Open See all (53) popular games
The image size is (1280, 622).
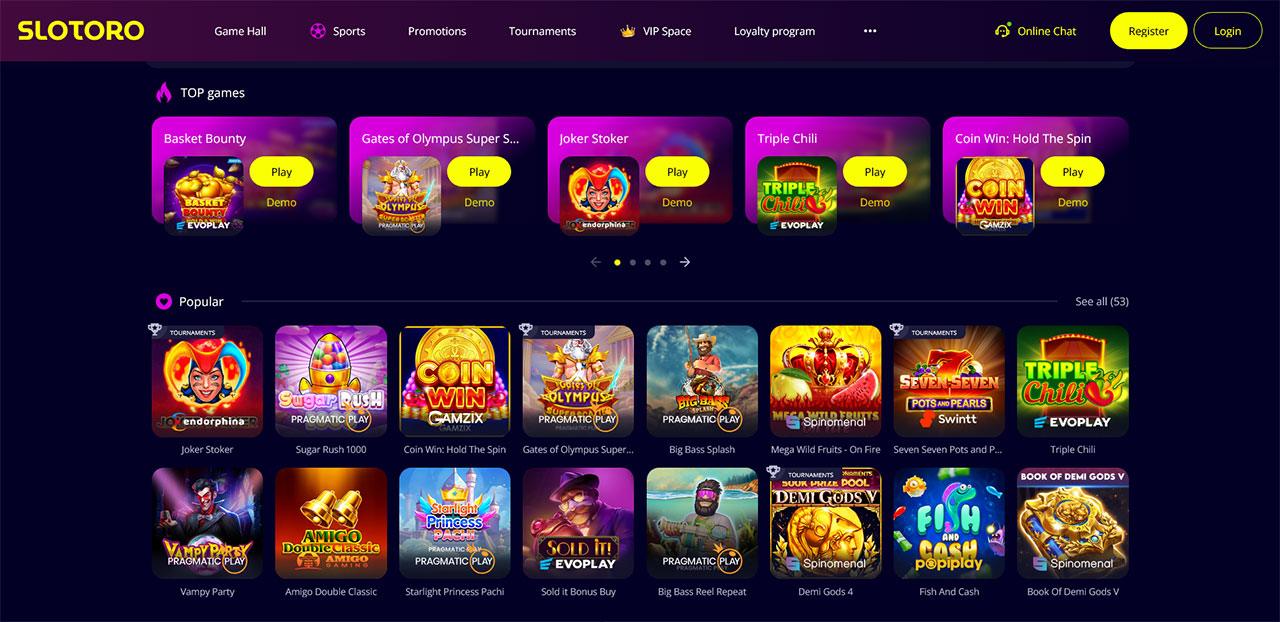pos(1102,302)
